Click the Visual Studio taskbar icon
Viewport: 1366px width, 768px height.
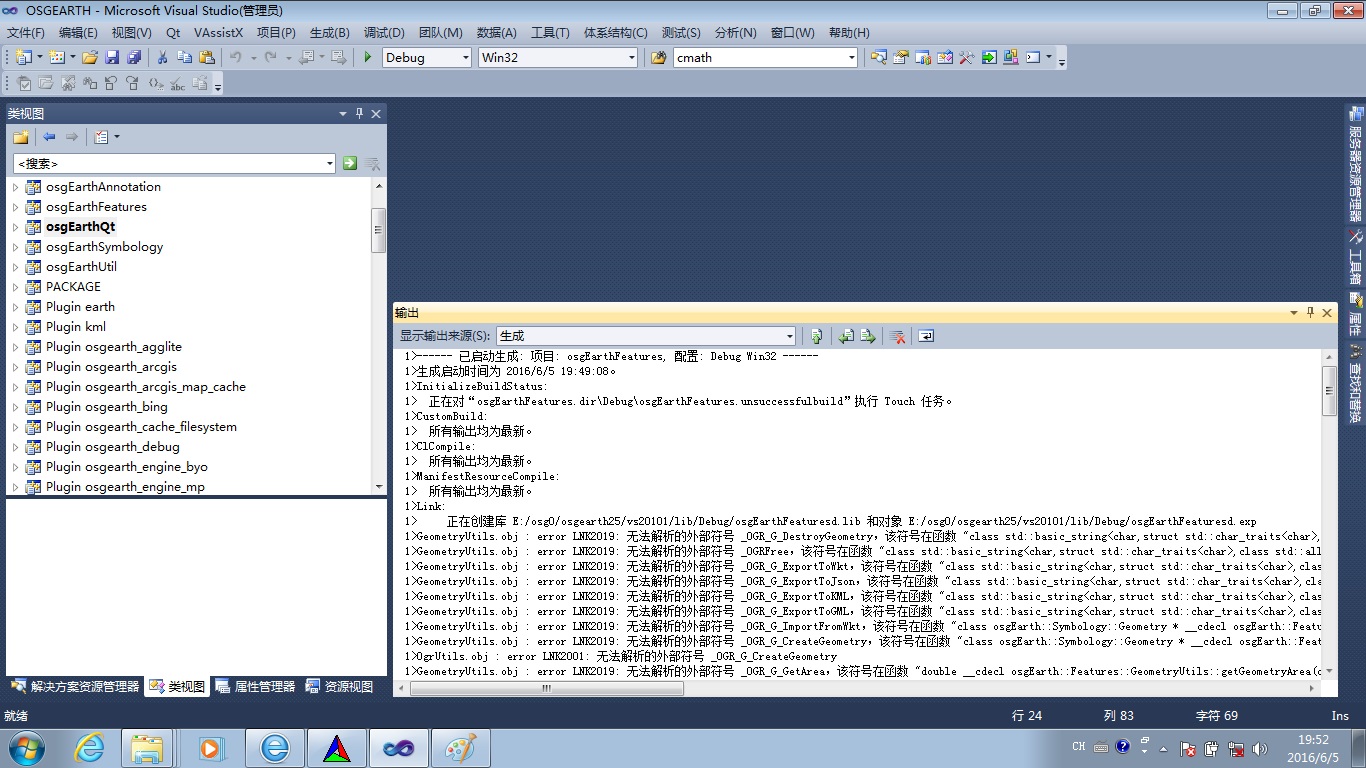(398, 748)
